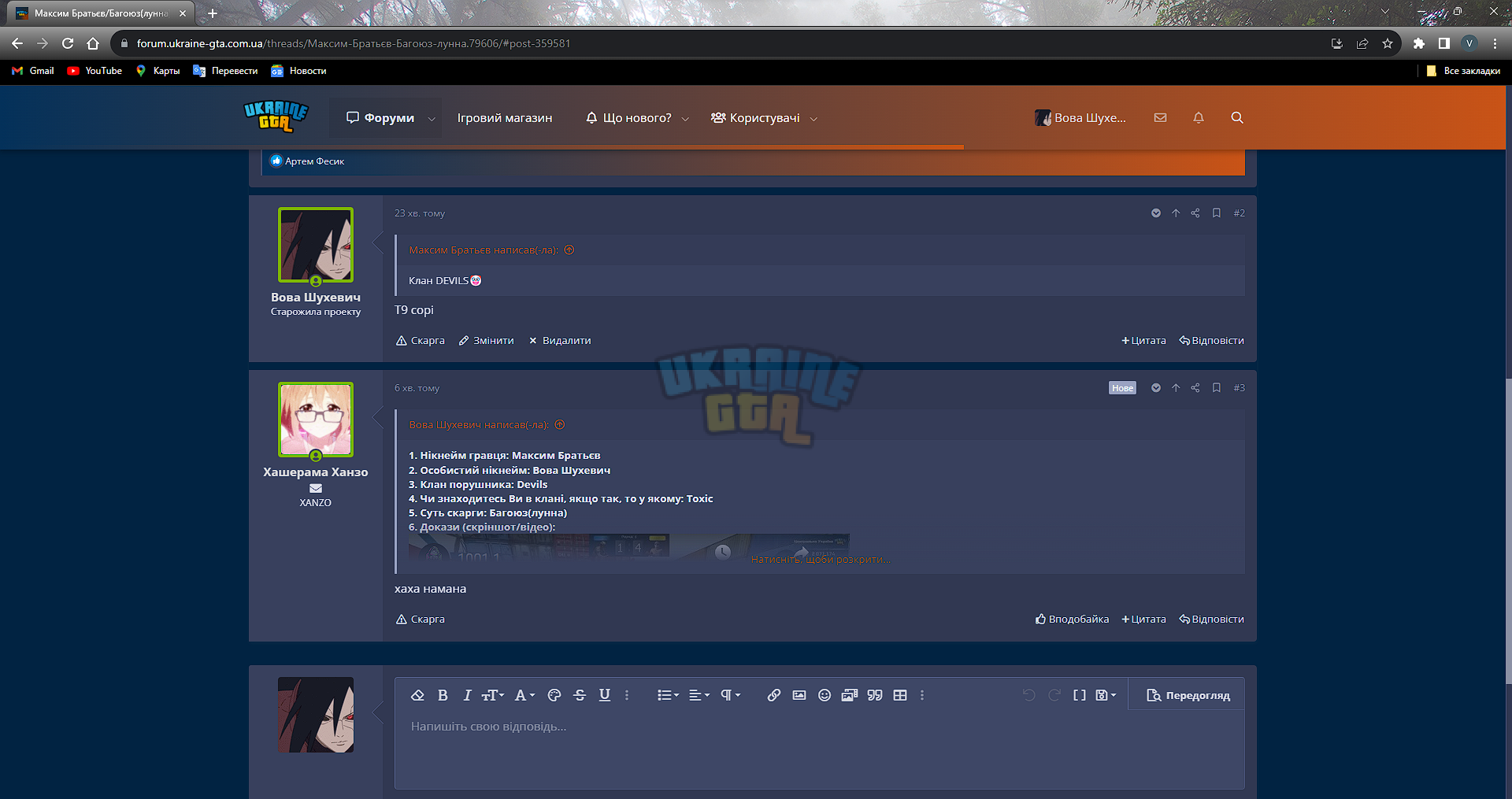
Task: Click the insert table icon in editor
Action: pos(900,695)
